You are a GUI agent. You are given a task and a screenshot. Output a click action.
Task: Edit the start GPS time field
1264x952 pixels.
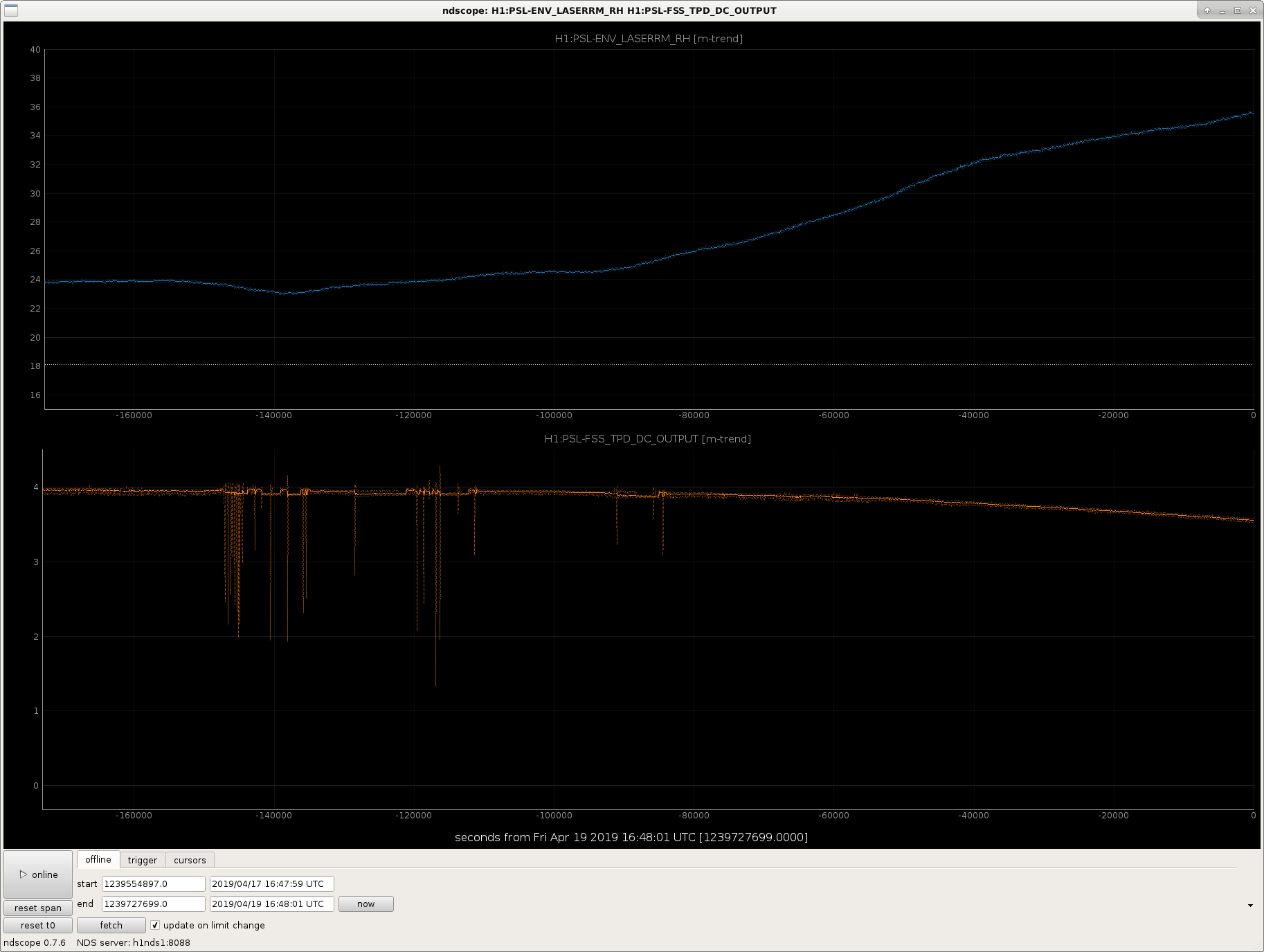154,883
